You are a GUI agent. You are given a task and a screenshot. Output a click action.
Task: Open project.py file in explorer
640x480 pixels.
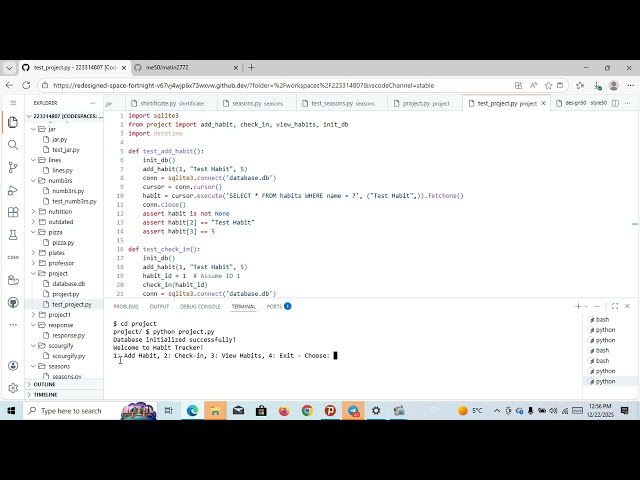coord(65,294)
